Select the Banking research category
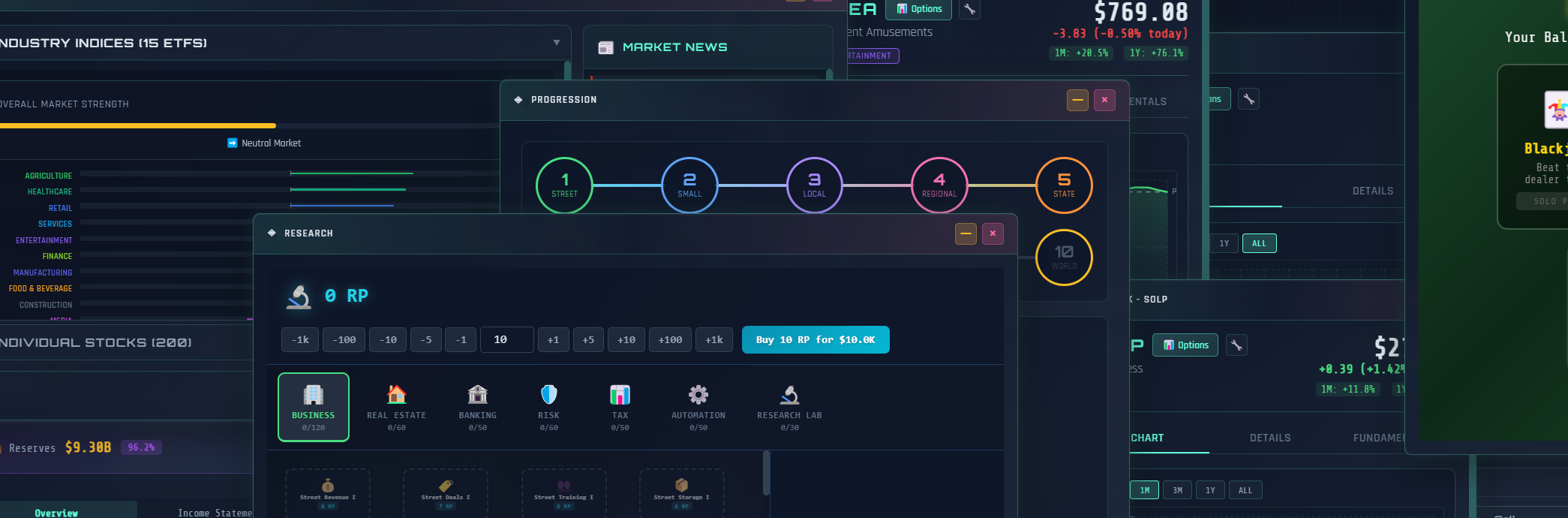This screenshot has height=518, width=1568. pos(477,407)
